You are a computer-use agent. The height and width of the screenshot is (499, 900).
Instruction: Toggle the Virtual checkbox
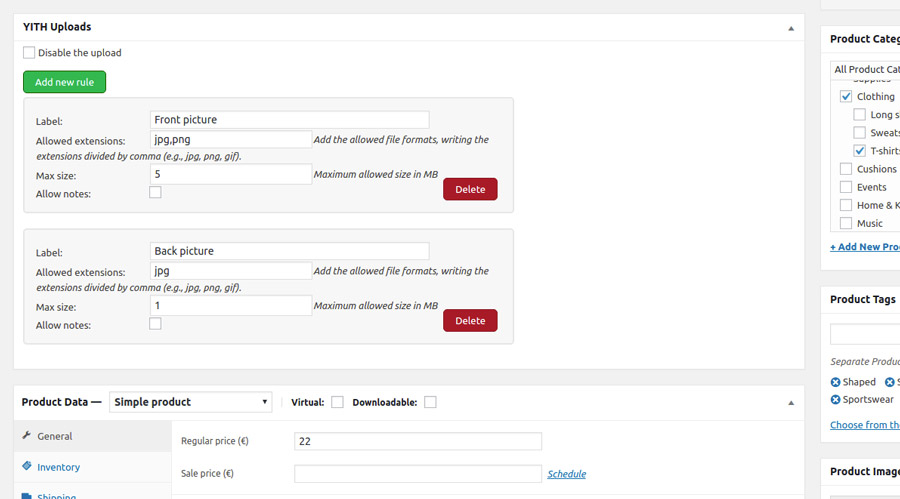(x=337, y=402)
